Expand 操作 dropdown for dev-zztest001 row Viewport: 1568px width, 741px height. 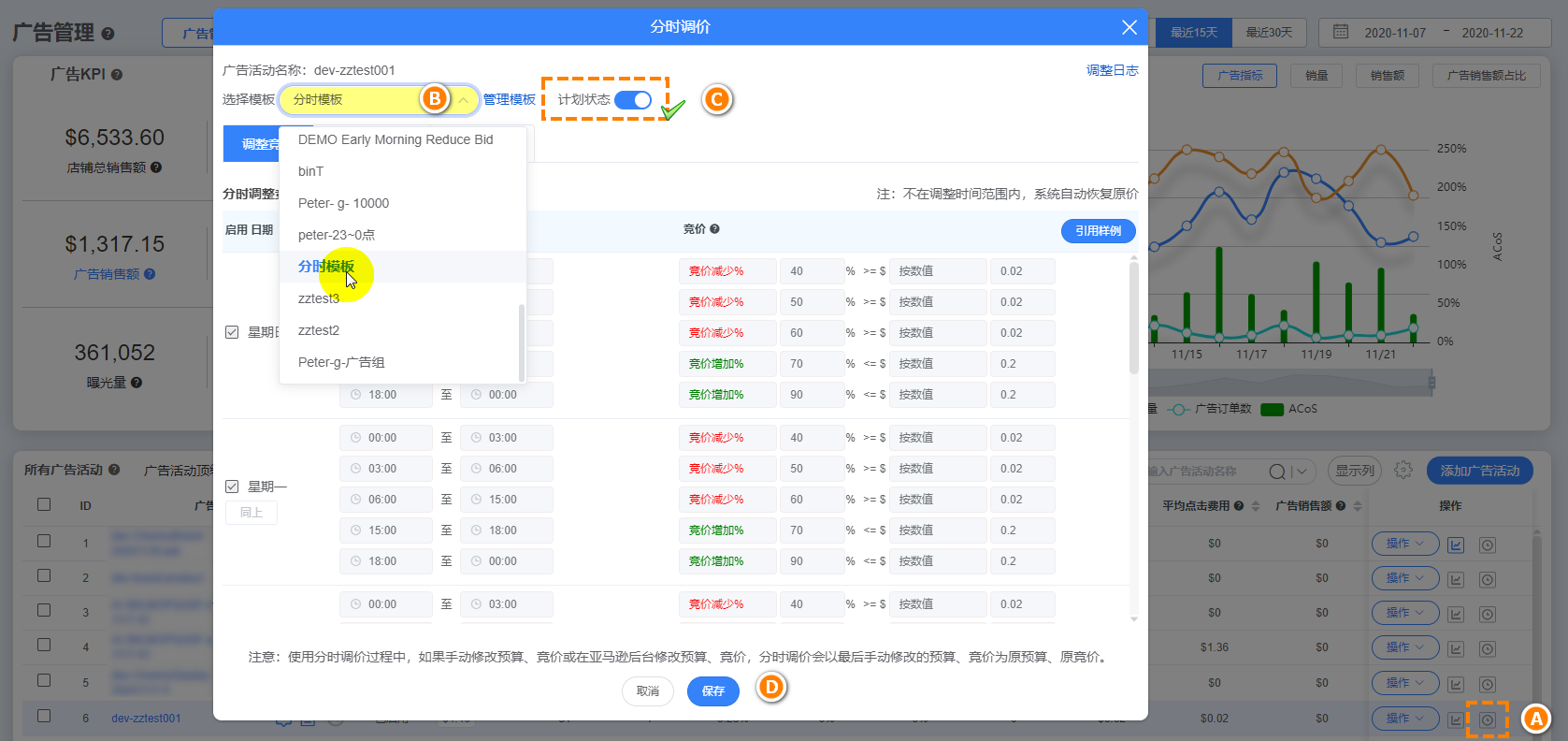[1405, 719]
